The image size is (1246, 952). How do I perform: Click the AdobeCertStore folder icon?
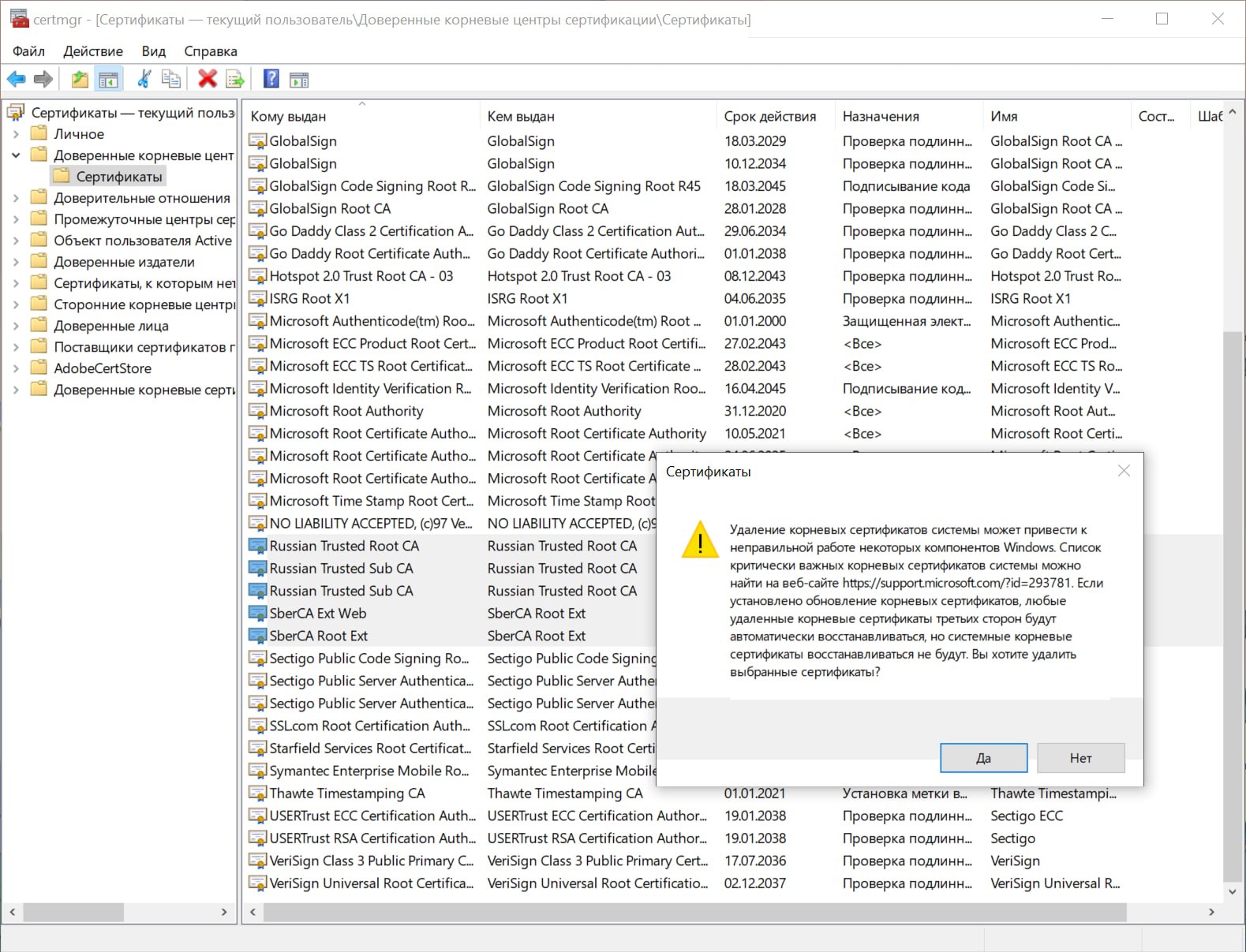[x=39, y=368]
